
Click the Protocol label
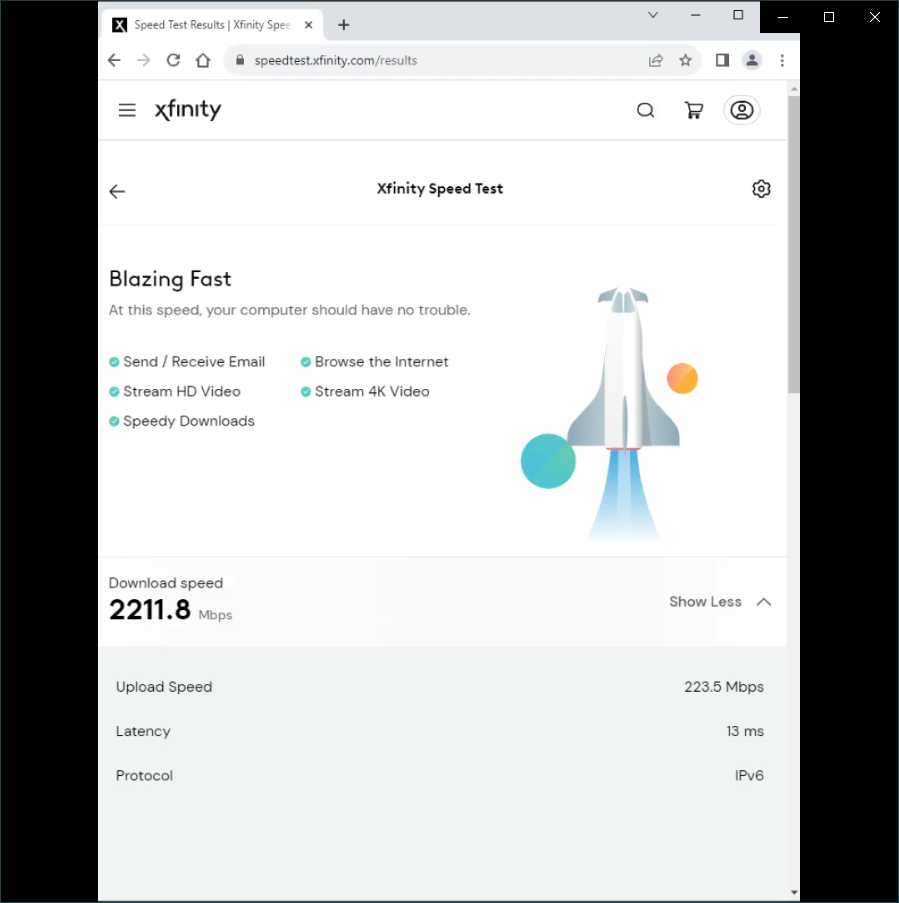coord(144,776)
